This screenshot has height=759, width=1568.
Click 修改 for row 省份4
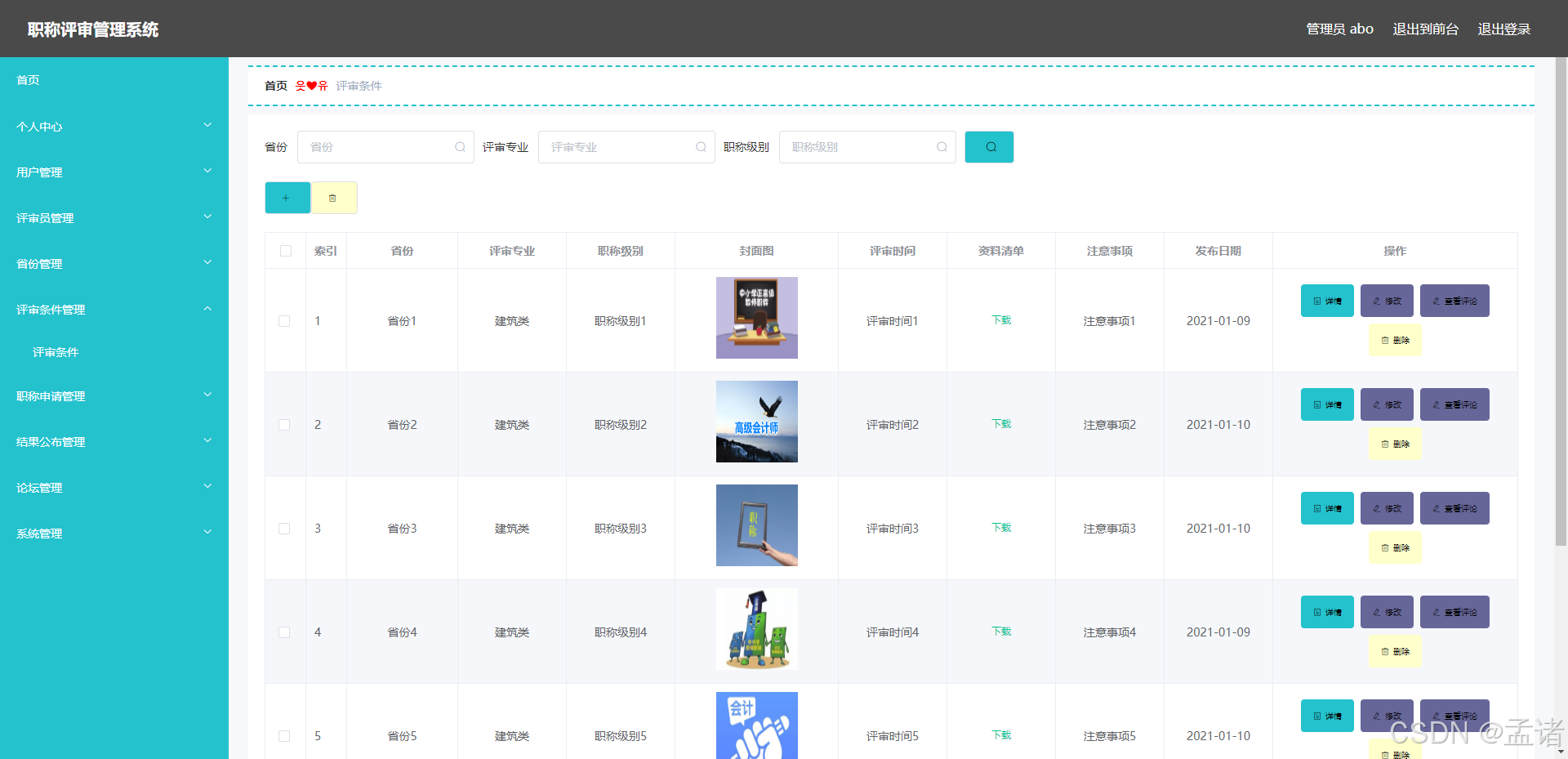1387,612
